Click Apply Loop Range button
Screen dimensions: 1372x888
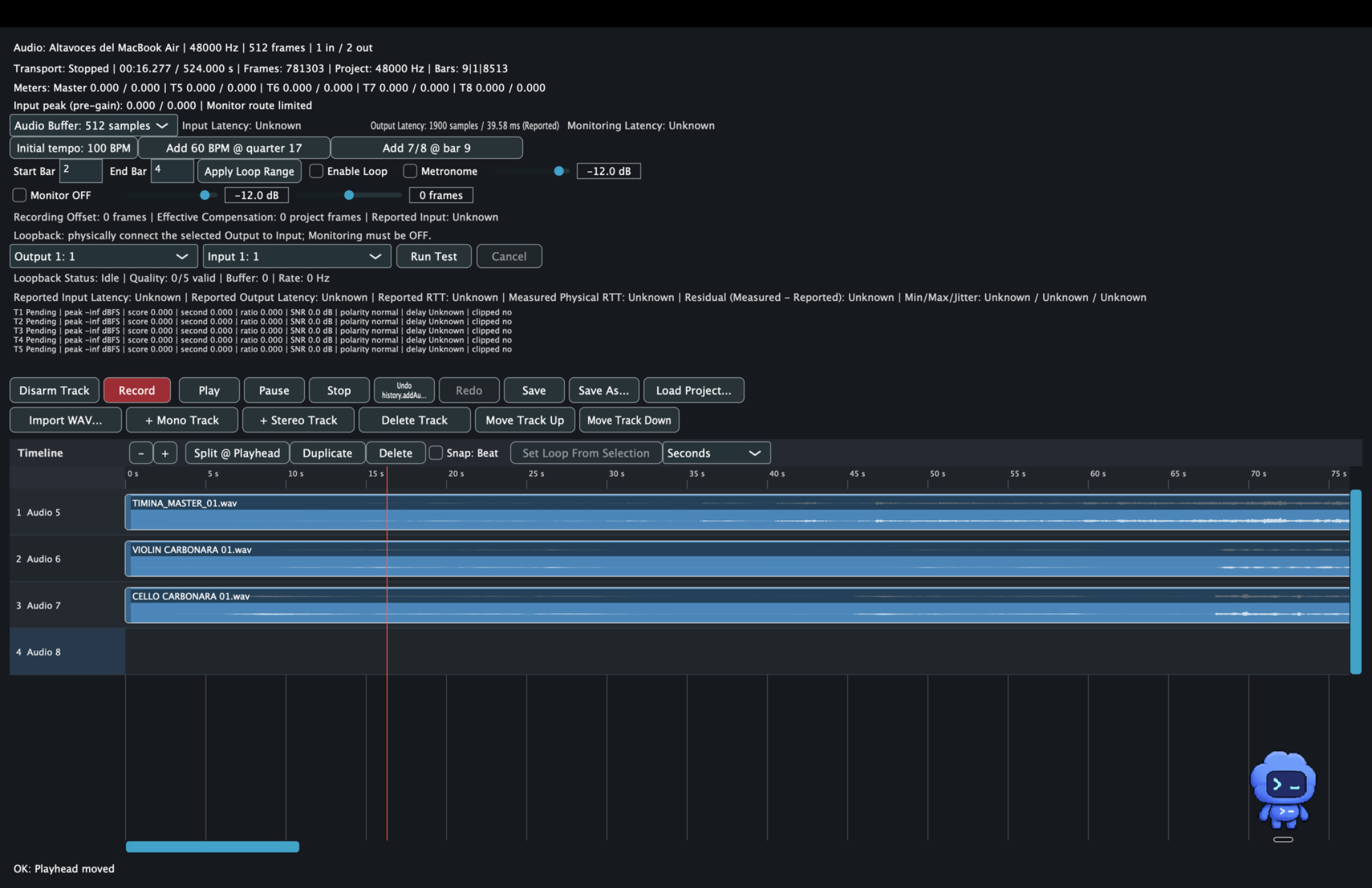click(249, 171)
